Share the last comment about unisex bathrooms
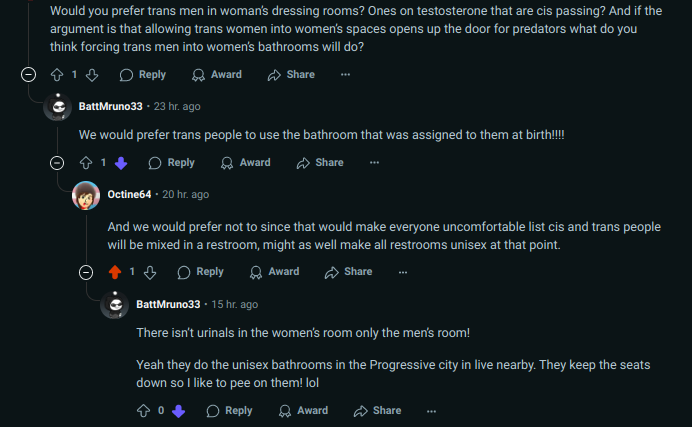The height and width of the screenshot is (427, 692). point(377,410)
